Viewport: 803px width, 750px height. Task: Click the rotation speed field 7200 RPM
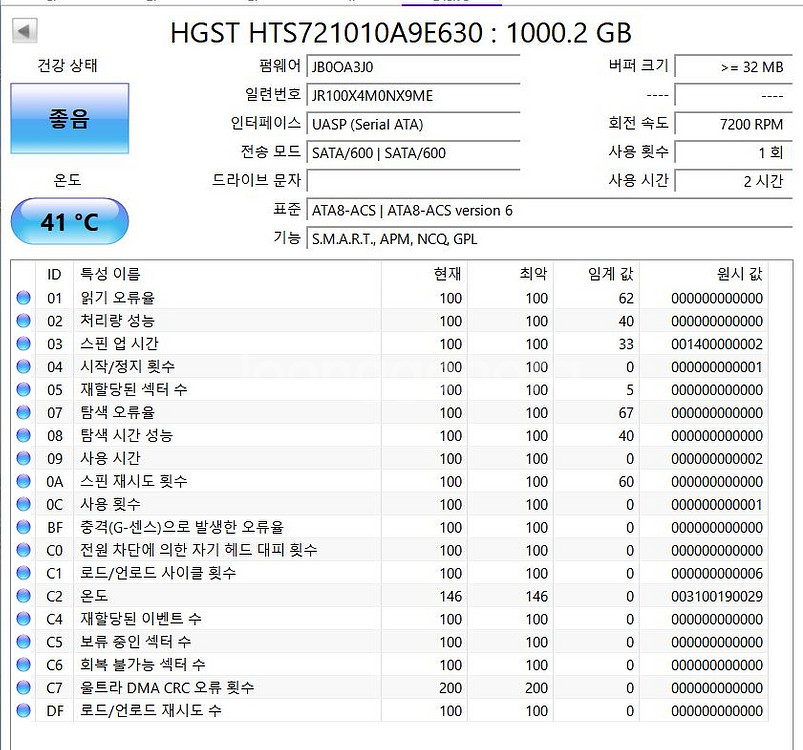(733, 124)
